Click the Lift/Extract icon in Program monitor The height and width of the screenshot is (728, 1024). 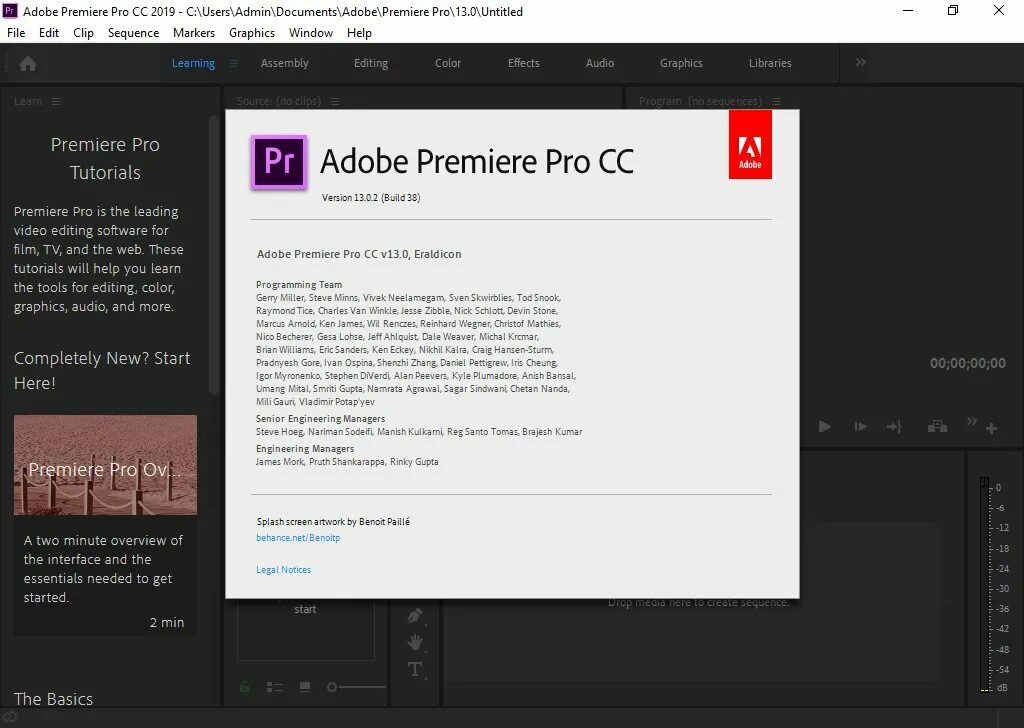click(x=937, y=426)
